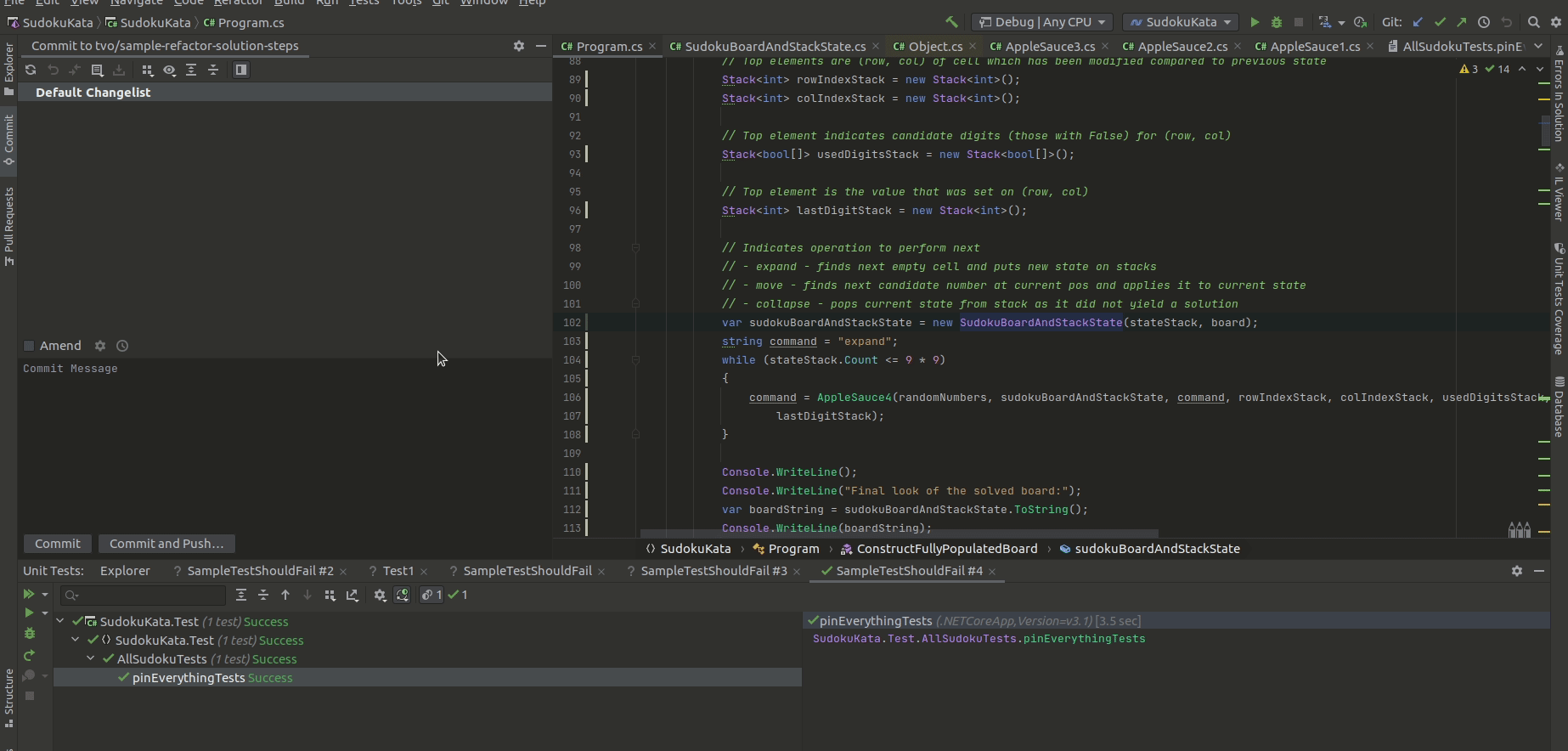Open Git history clock icon

(x=1484, y=22)
